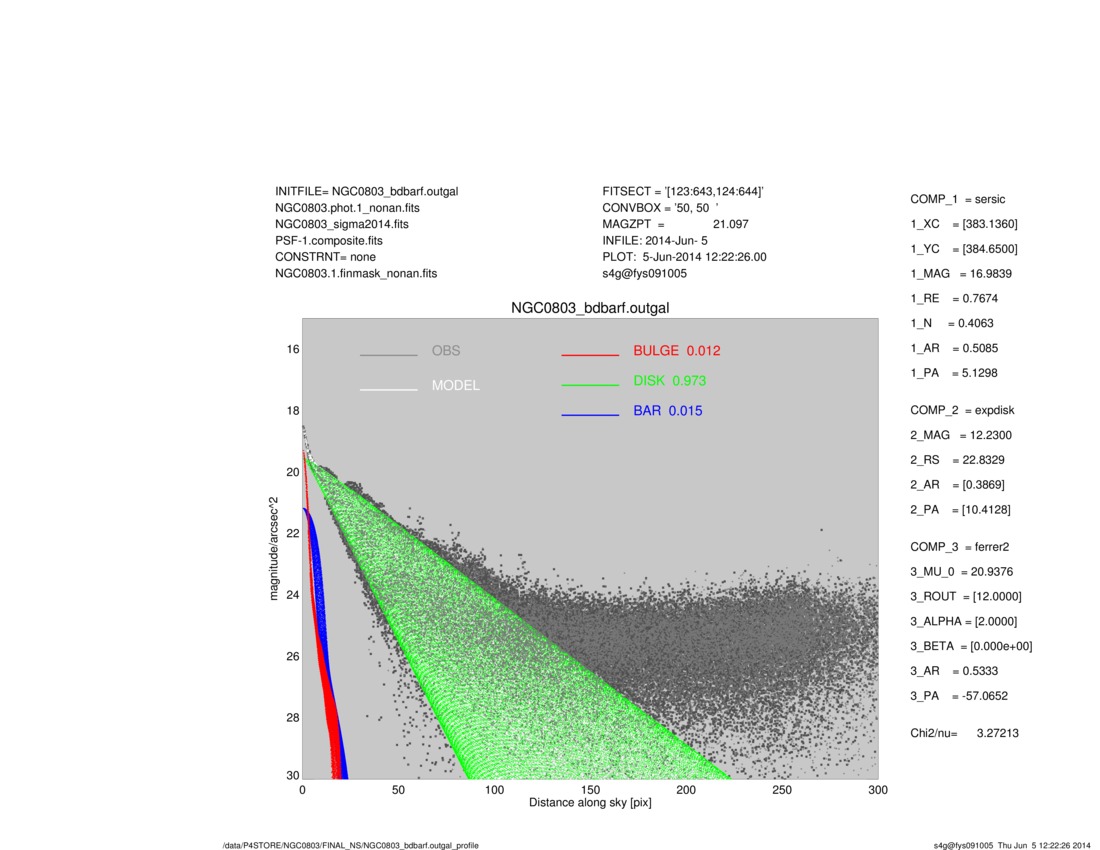
Task: Click the x-axis label Distance along sky
Action: 590,803
